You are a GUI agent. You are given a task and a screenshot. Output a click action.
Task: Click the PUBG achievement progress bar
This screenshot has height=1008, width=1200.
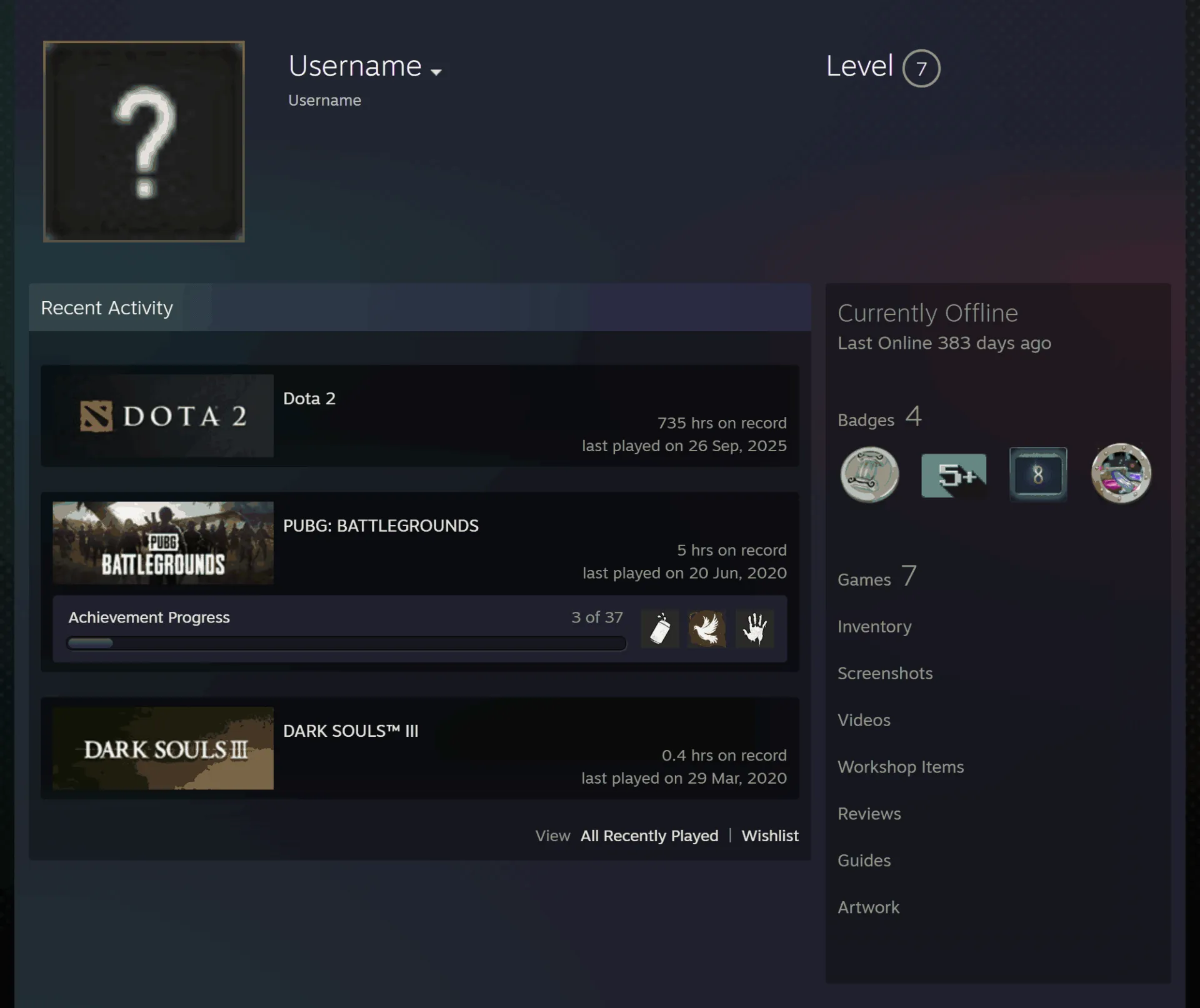click(x=346, y=643)
